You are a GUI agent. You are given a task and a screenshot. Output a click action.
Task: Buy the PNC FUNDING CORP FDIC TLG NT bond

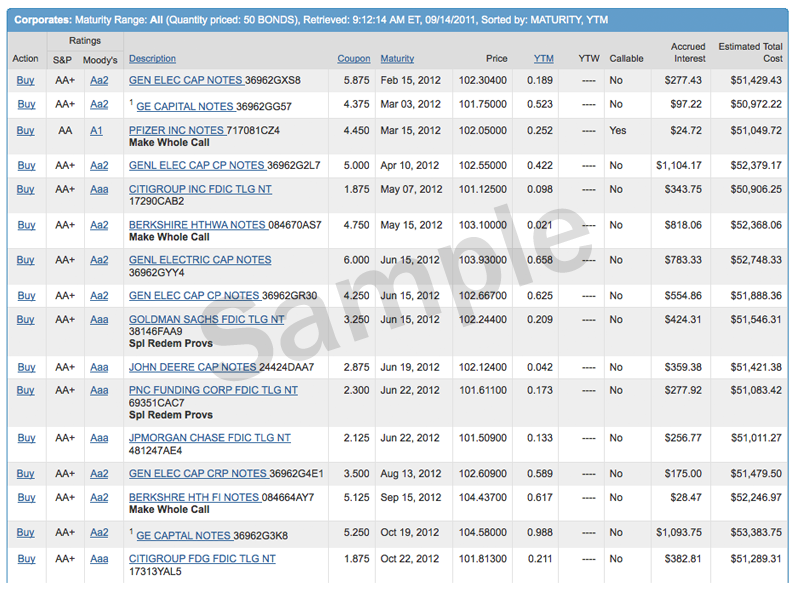coord(25,390)
